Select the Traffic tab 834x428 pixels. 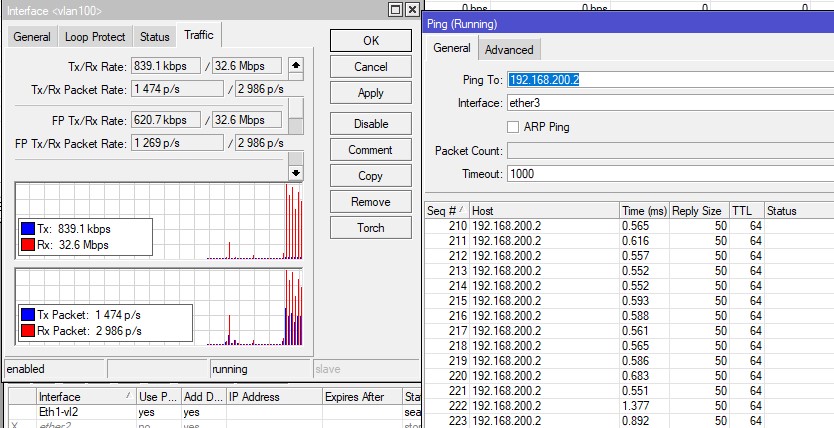[199, 35]
